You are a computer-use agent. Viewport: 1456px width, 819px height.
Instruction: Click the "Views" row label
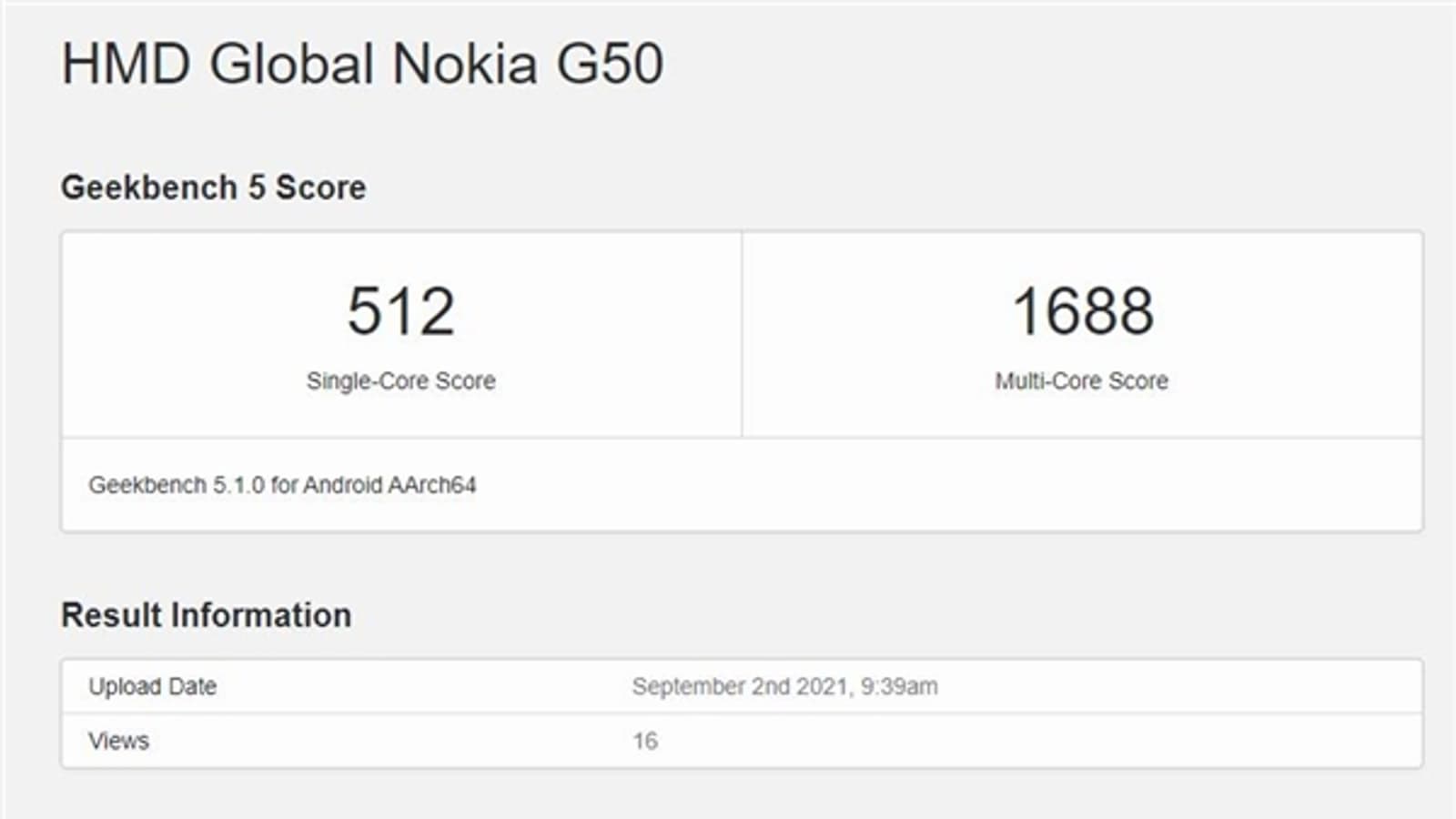coord(118,741)
